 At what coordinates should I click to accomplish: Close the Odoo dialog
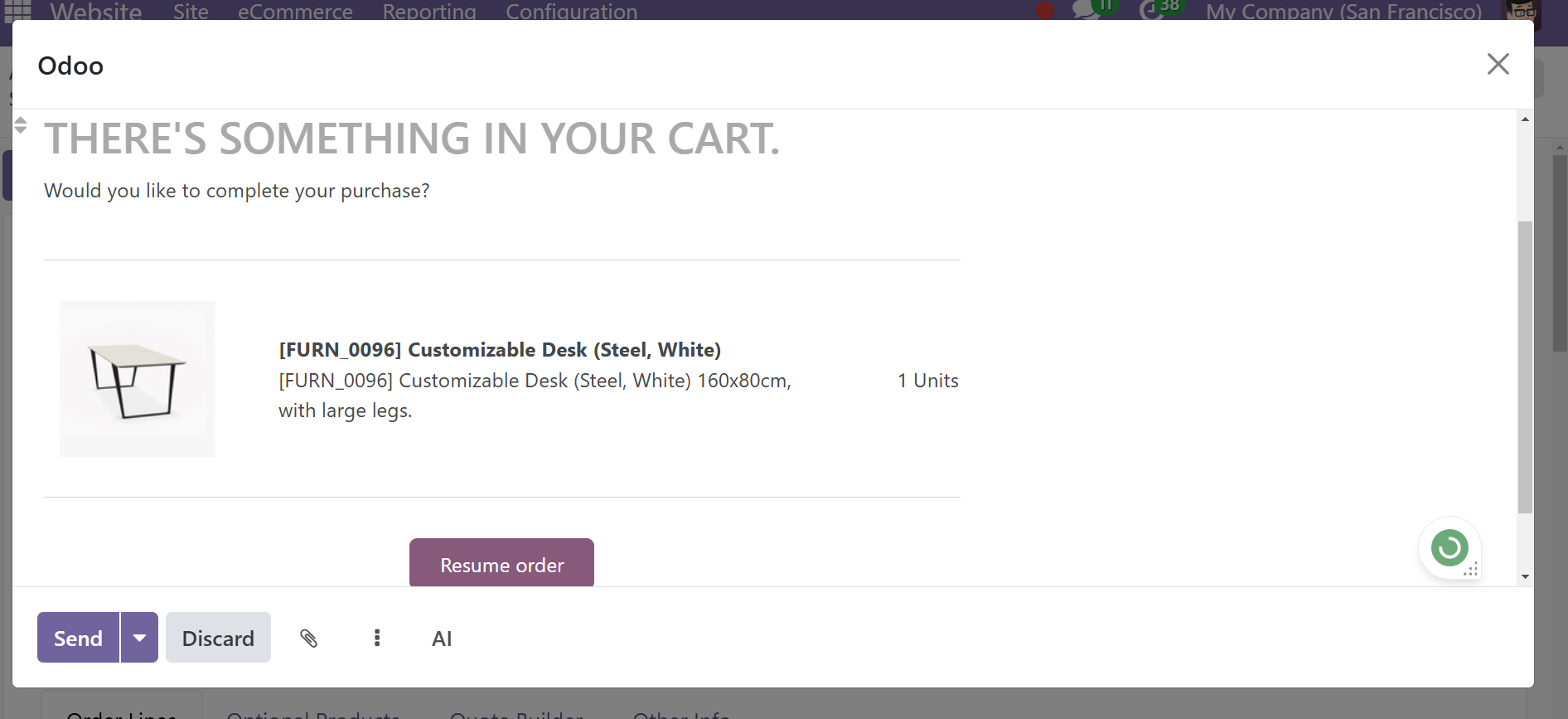click(1498, 64)
